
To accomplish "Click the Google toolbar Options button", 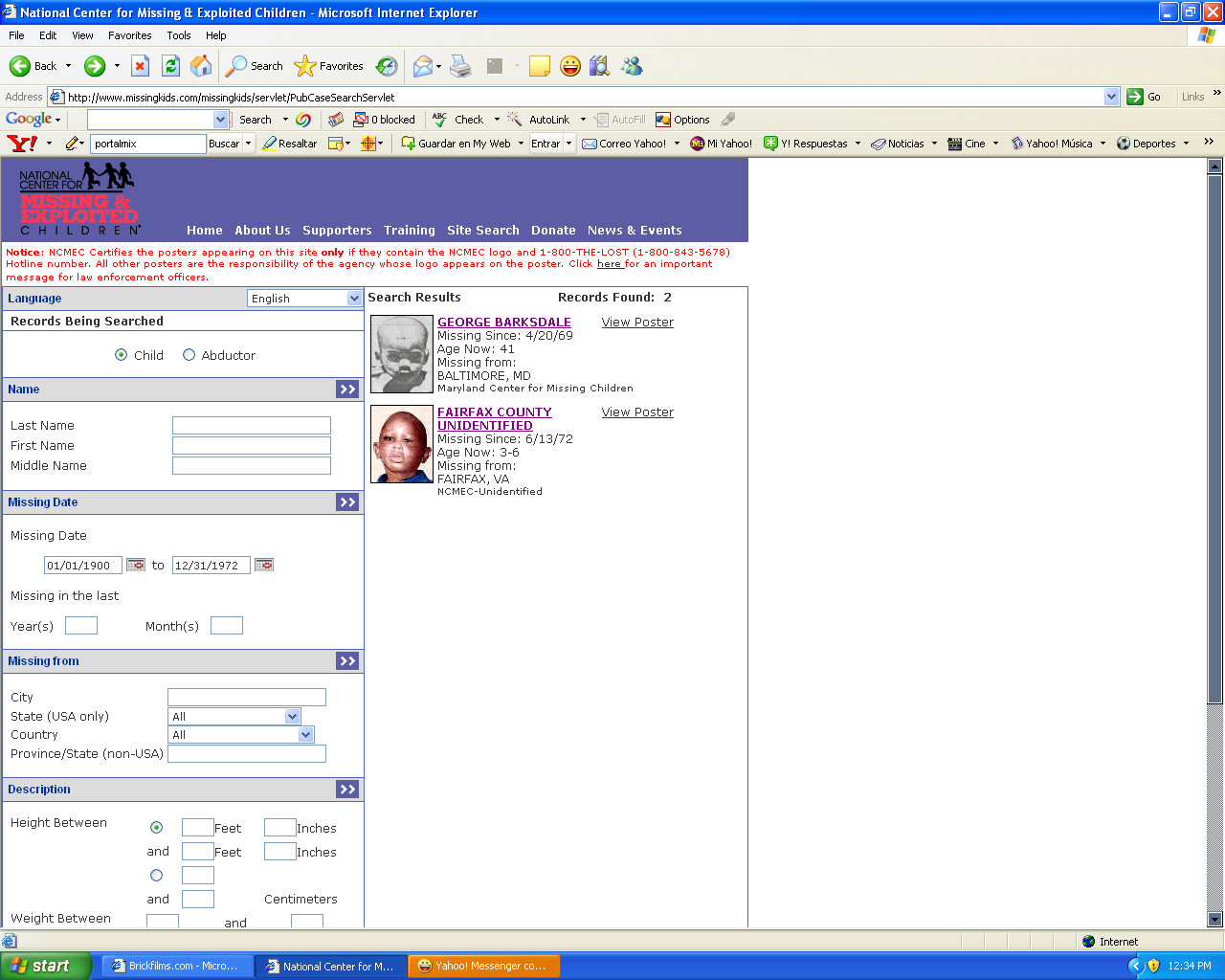I will pos(682,120).
